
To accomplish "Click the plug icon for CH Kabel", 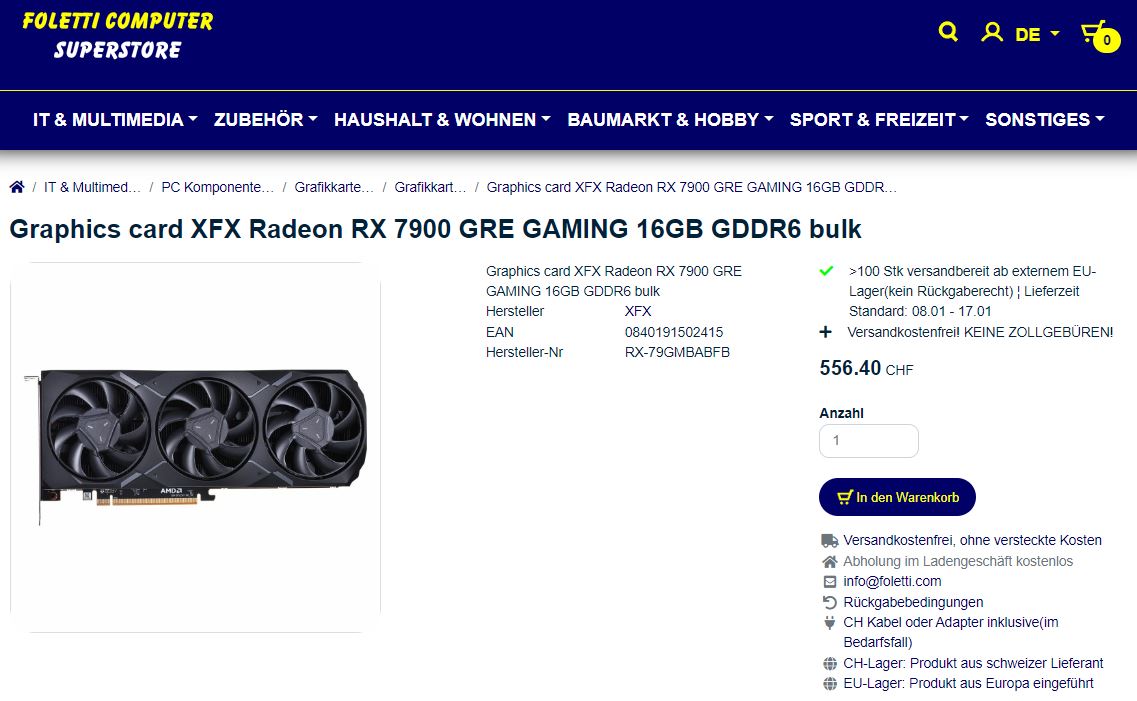I will pos(830,622).
